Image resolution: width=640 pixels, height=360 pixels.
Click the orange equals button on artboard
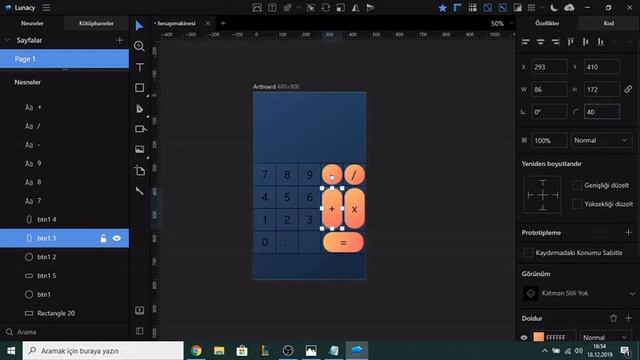(x=343, y=242)
